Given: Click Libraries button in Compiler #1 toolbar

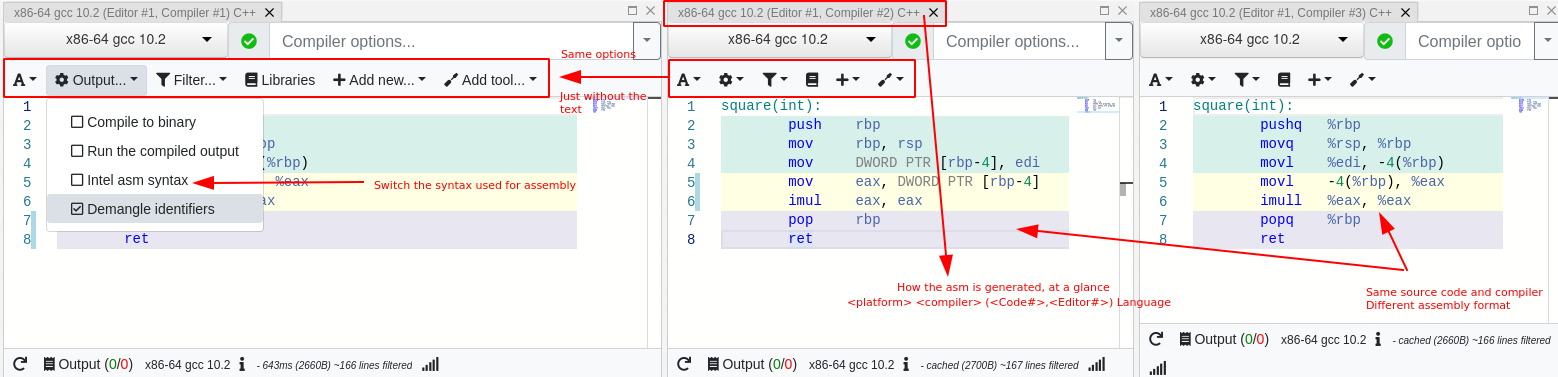Looking at the screenshot, I should [x=280, y=80].
